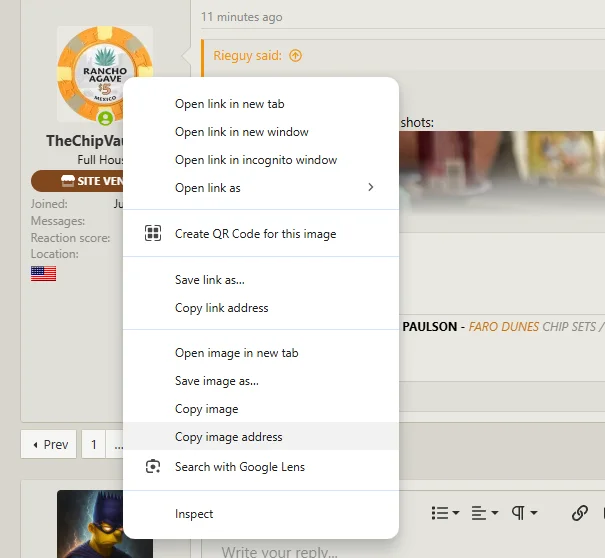The height and width of the screenshot is (558, 605).
Task: Click the PAULSON text in signature
Action: [x=429, y=327]
